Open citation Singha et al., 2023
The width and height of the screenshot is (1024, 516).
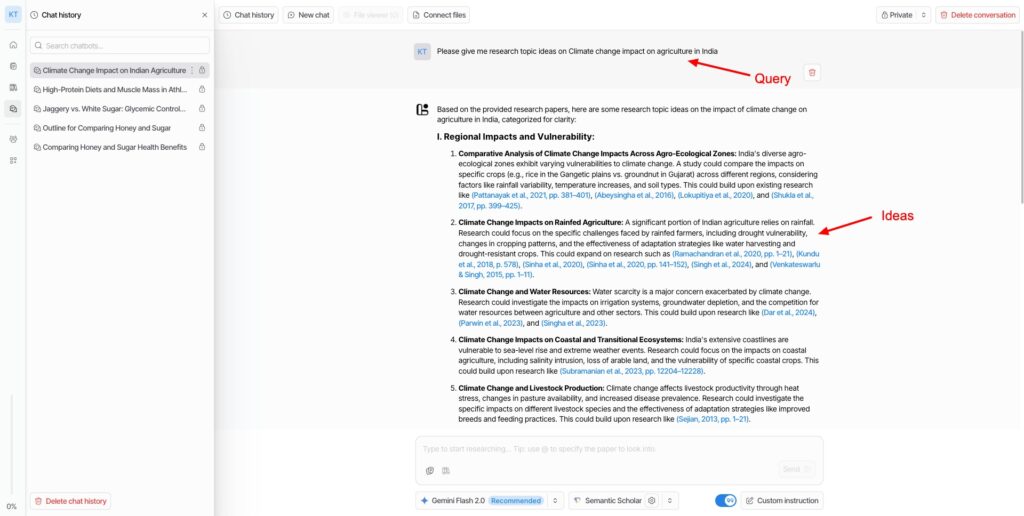tap(573, 323)
